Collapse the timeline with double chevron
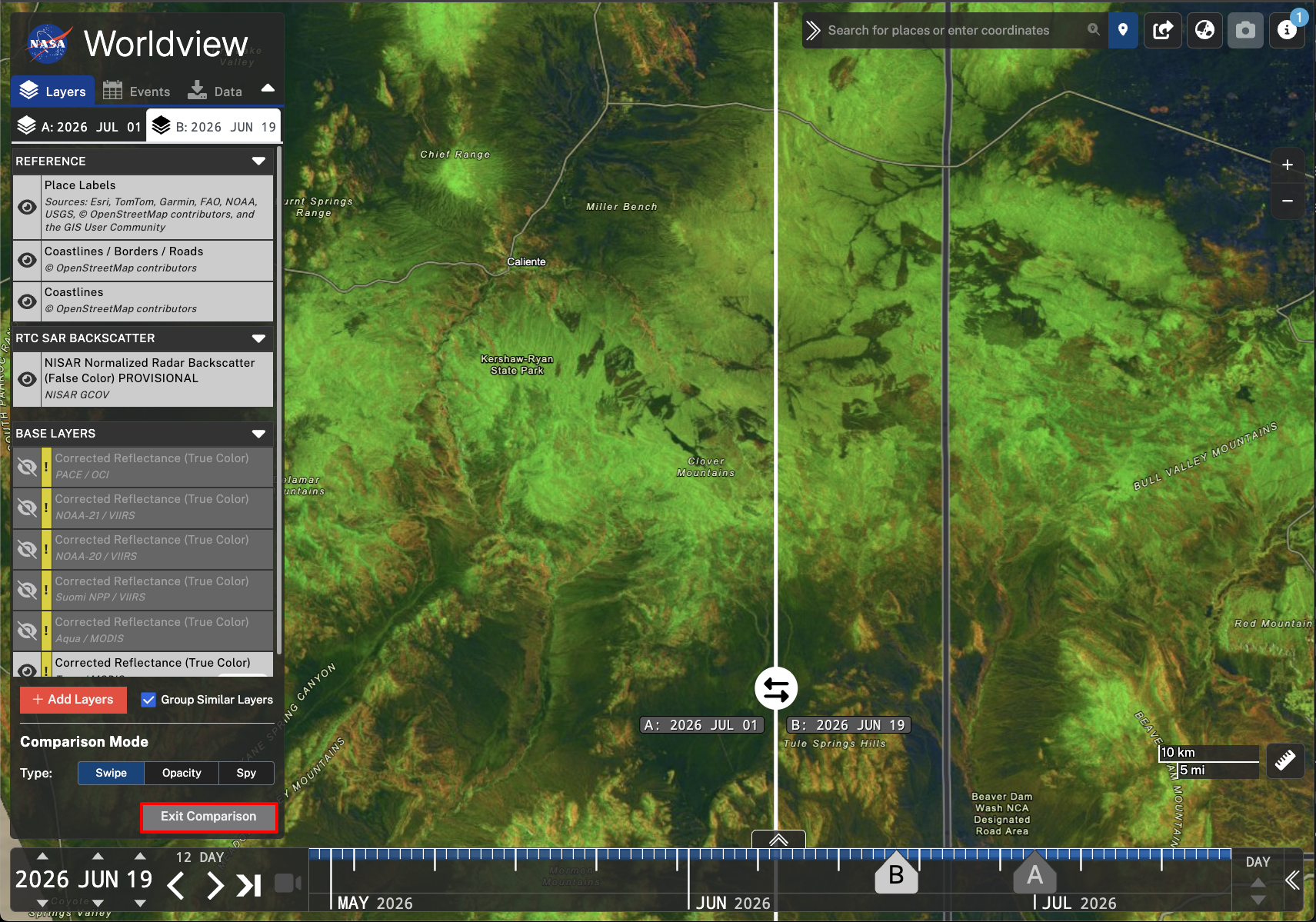Viewport: 1316px width, 922px height. point(1293,880)
